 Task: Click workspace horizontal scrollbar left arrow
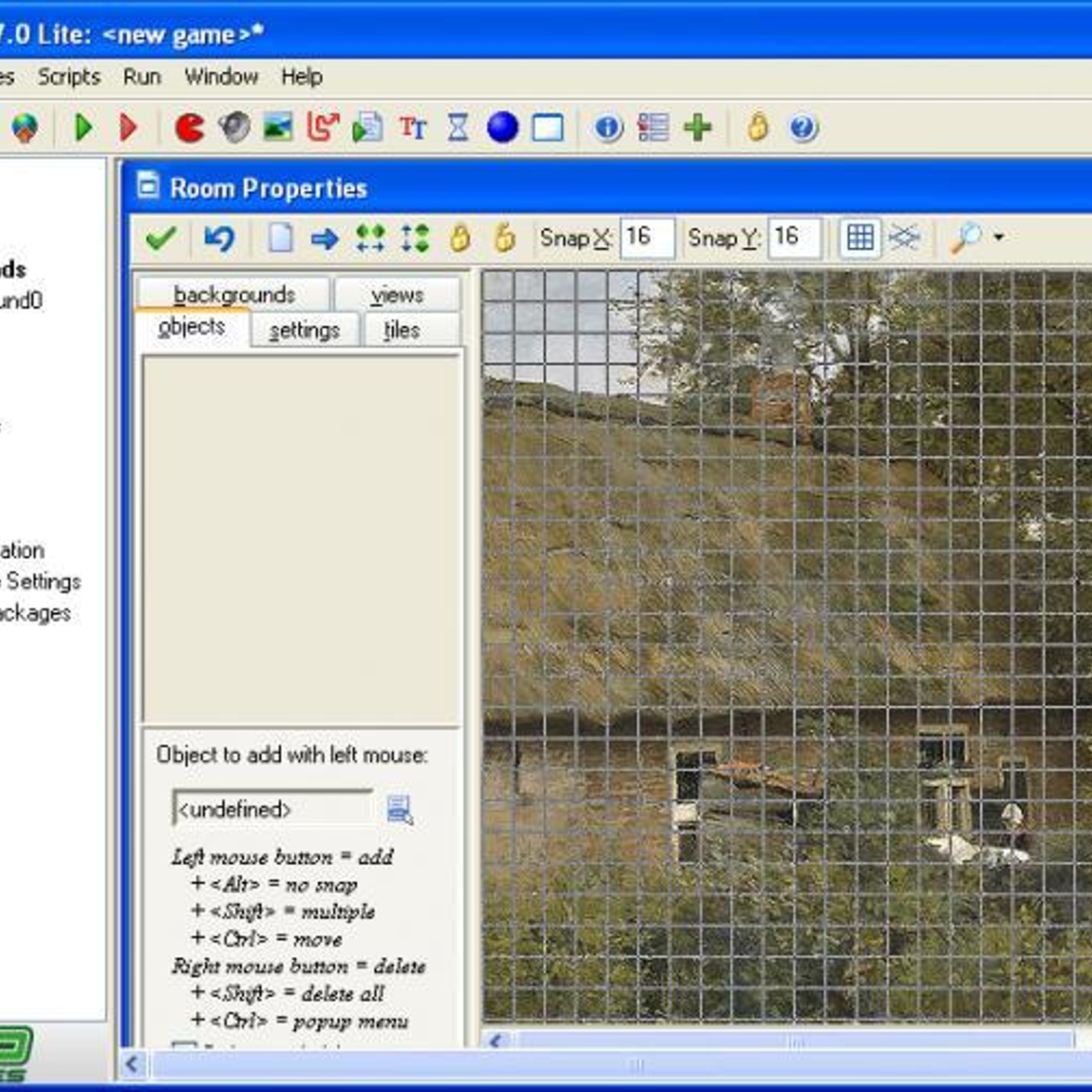pos(132,1064)
